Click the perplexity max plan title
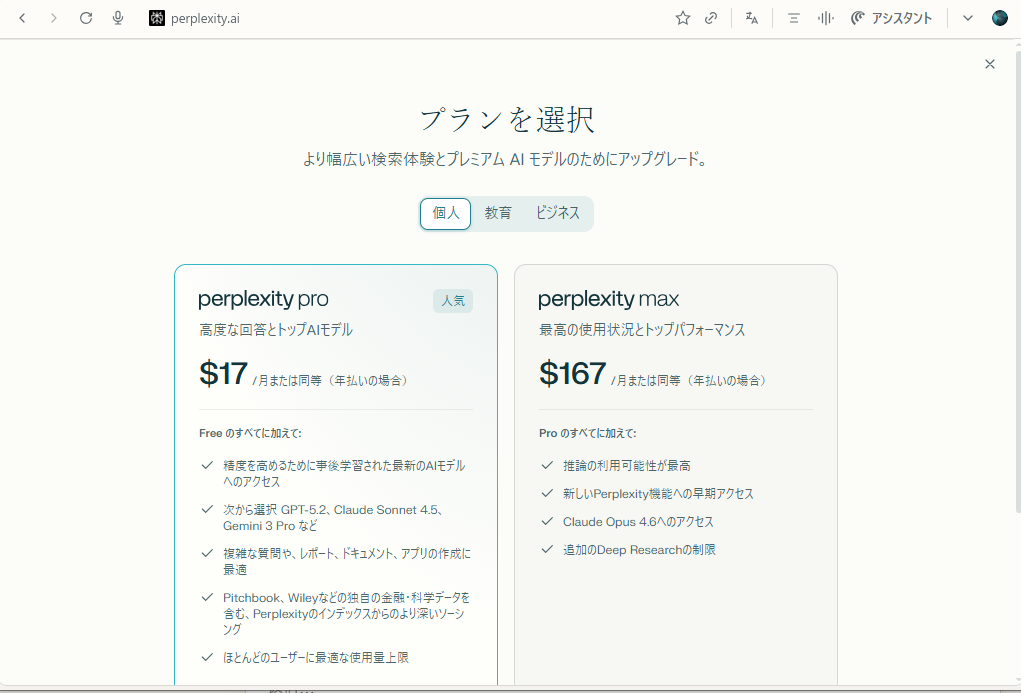1021x693 pixels. tap(608, 299)
